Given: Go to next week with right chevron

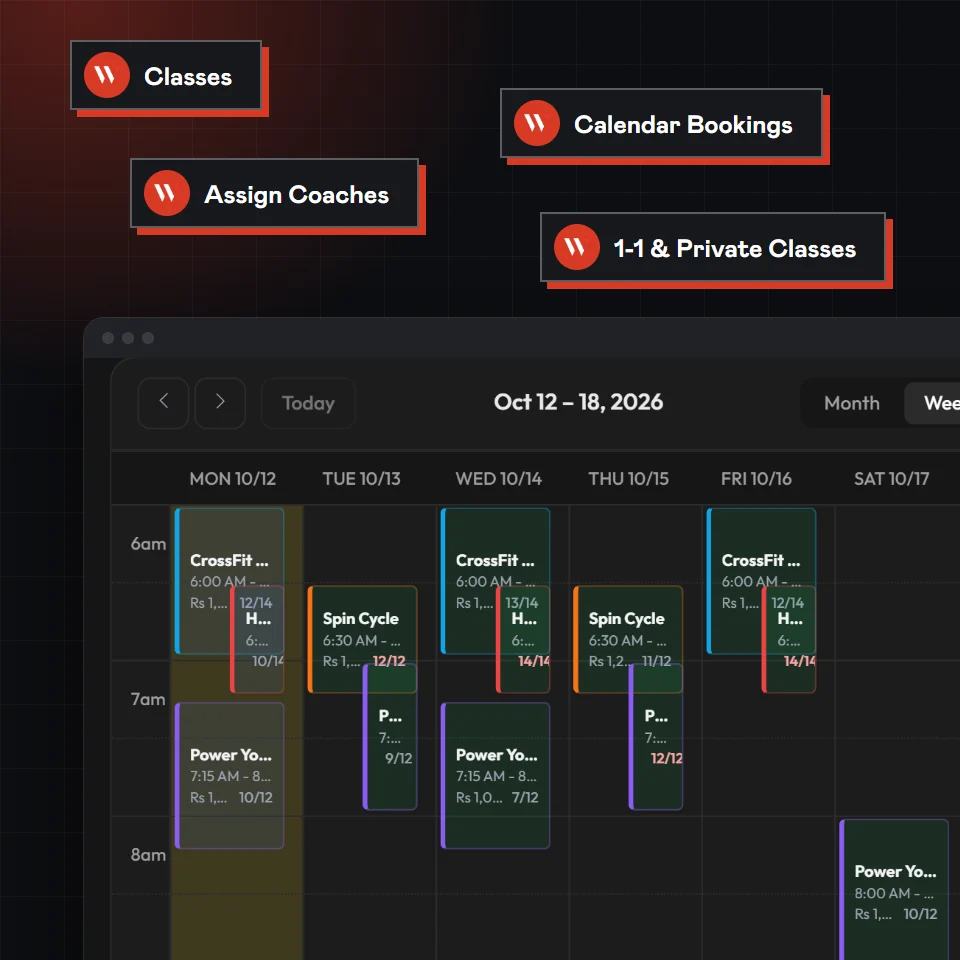Looking at the screenshot, I should click(220, 403).
